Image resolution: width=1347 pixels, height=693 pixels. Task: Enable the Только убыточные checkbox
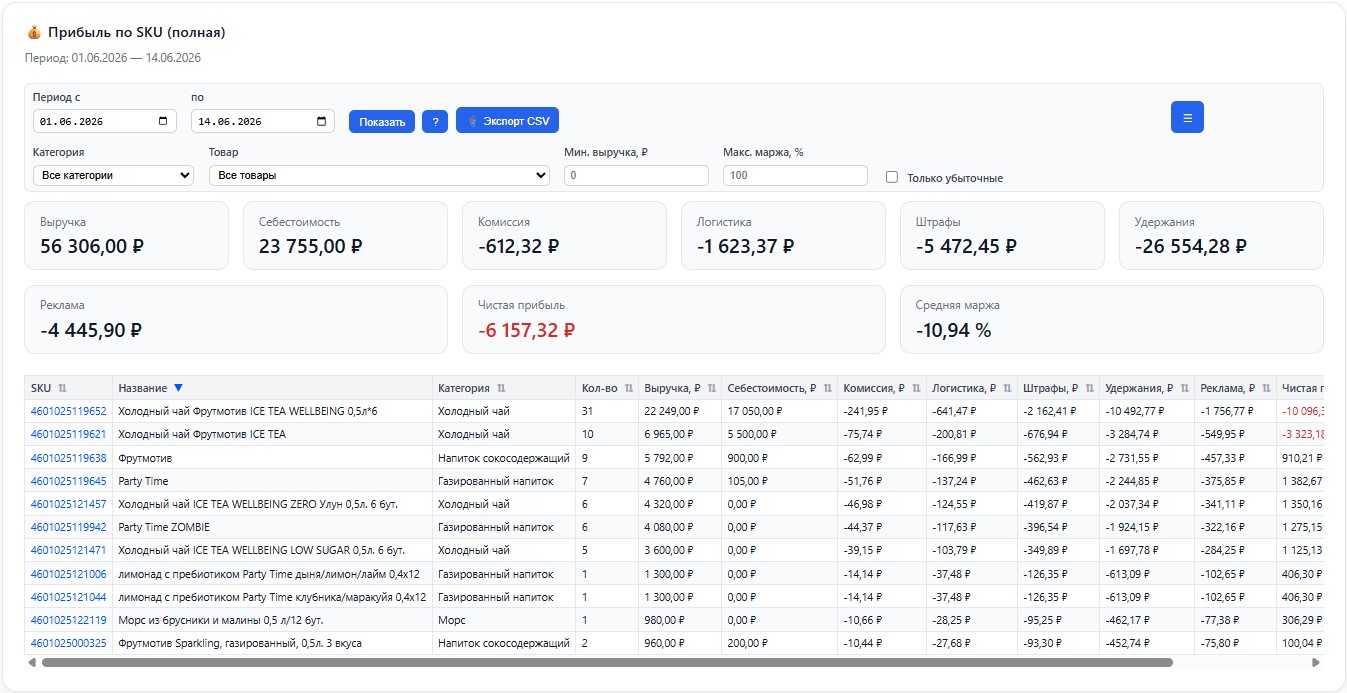892,177
